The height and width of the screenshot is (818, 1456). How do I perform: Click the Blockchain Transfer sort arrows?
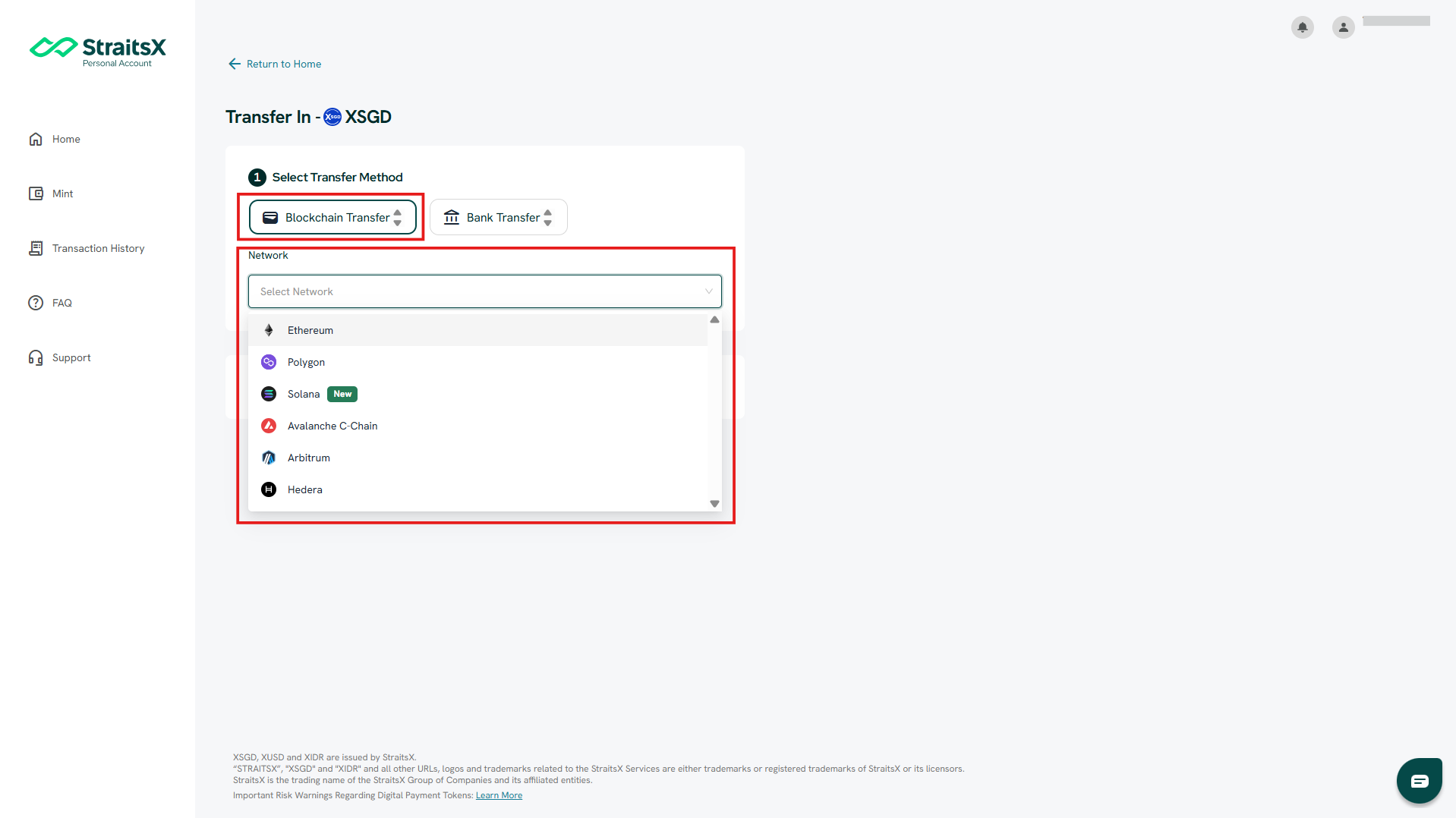(398, 218)
